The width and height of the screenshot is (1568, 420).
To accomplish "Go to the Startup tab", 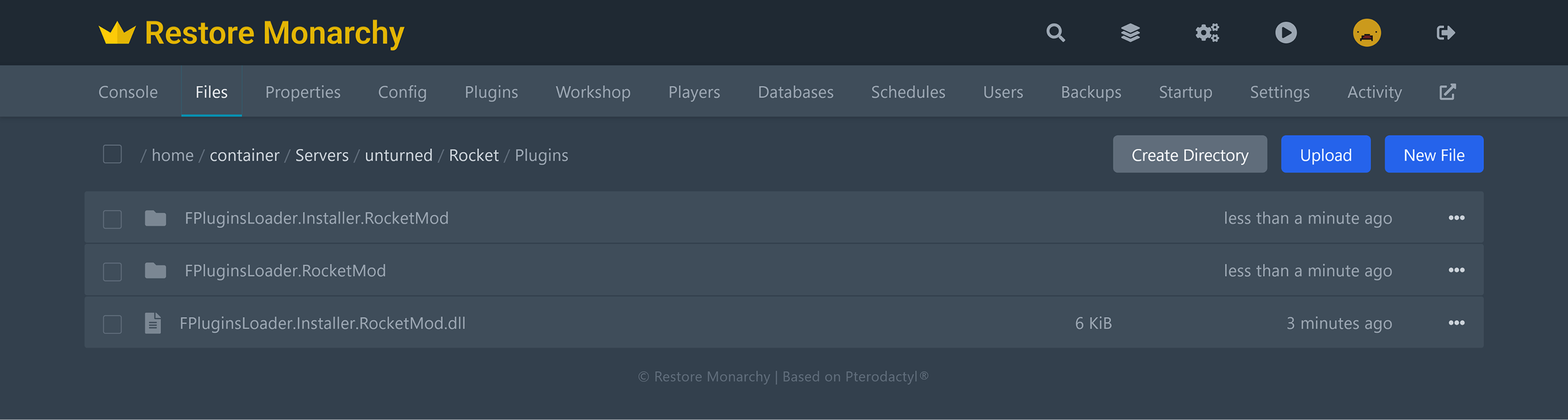I will tap(1185, 92).
